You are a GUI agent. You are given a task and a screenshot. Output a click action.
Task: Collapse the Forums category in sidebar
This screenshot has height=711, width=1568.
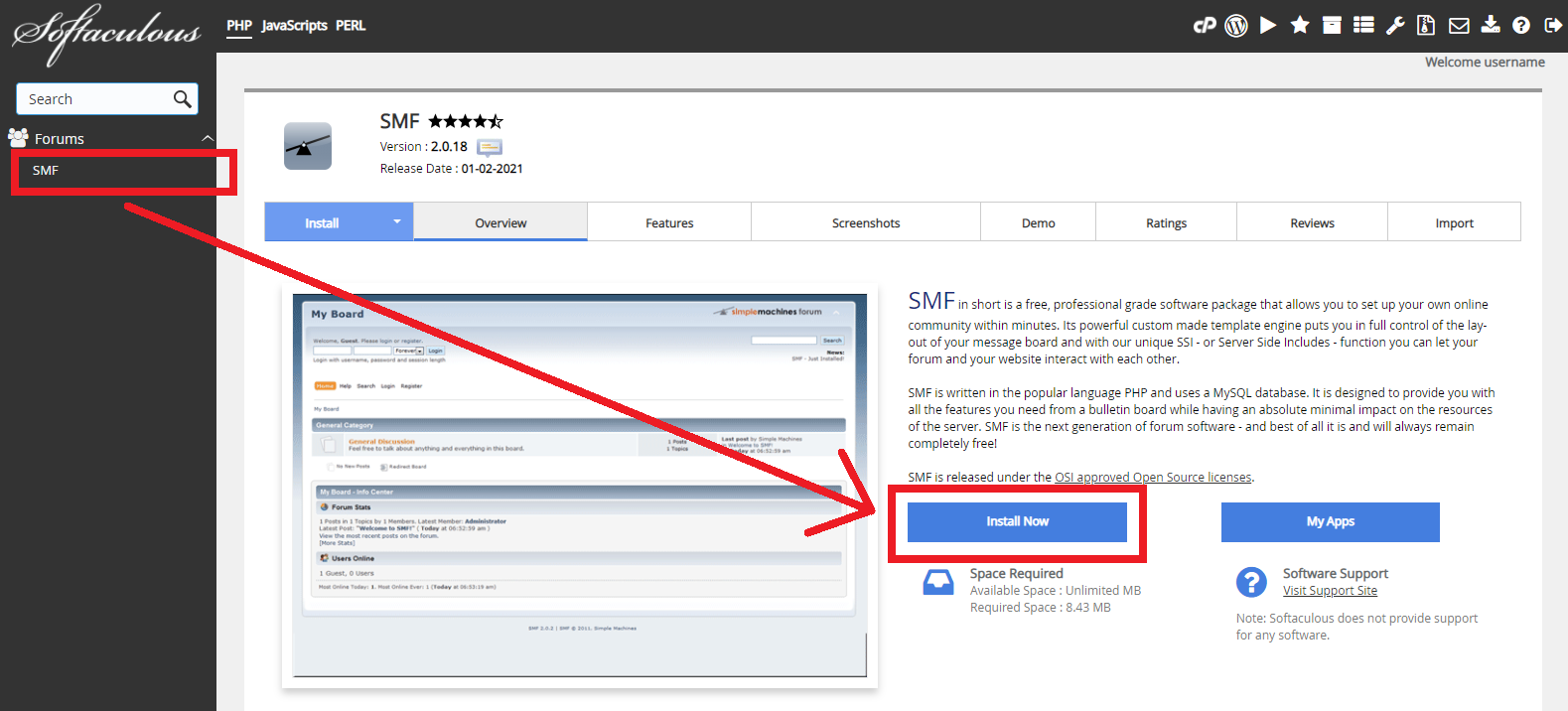coord(207,139)
